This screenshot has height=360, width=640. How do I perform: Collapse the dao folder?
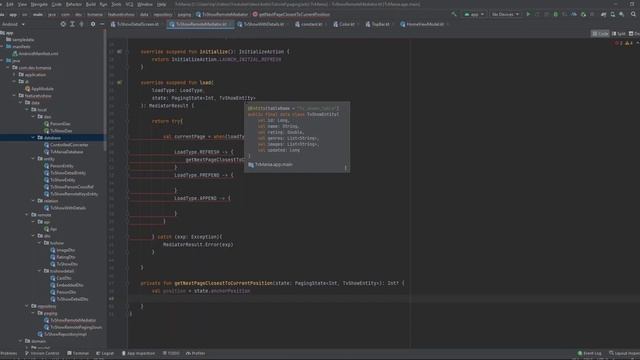(33, 117)
